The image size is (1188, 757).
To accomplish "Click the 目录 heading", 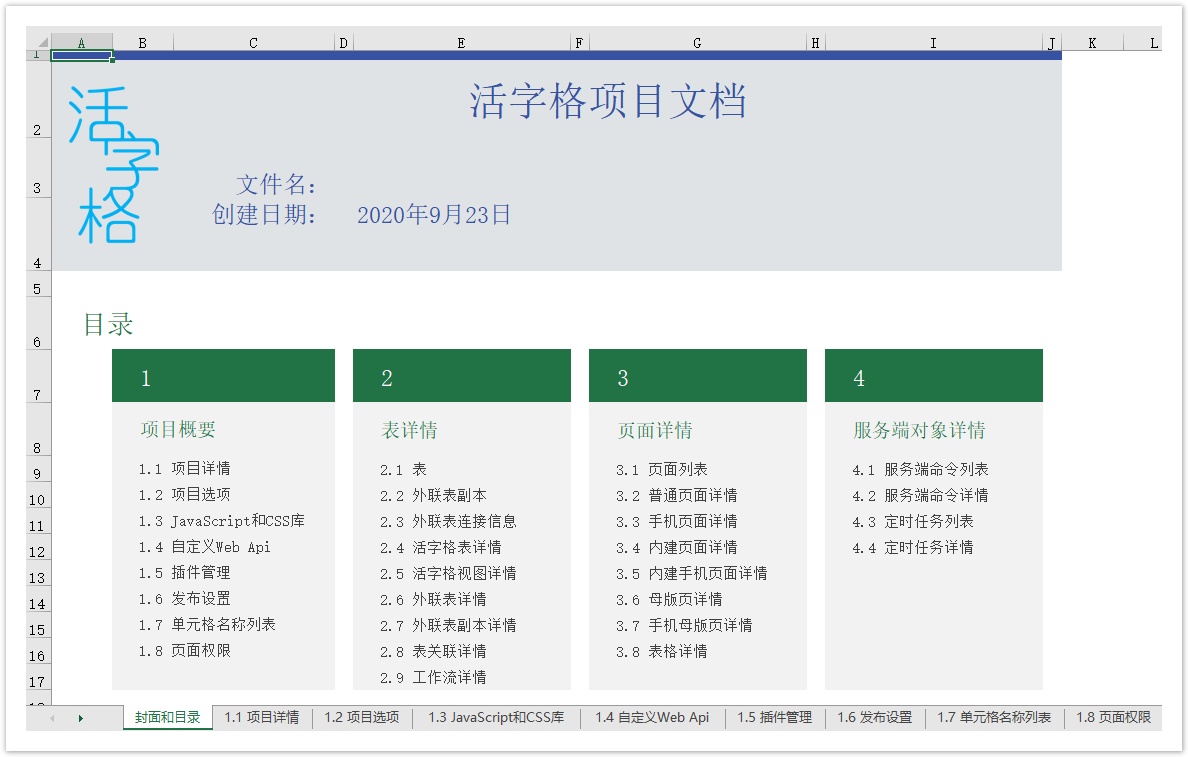I will (x=108, y=324).
